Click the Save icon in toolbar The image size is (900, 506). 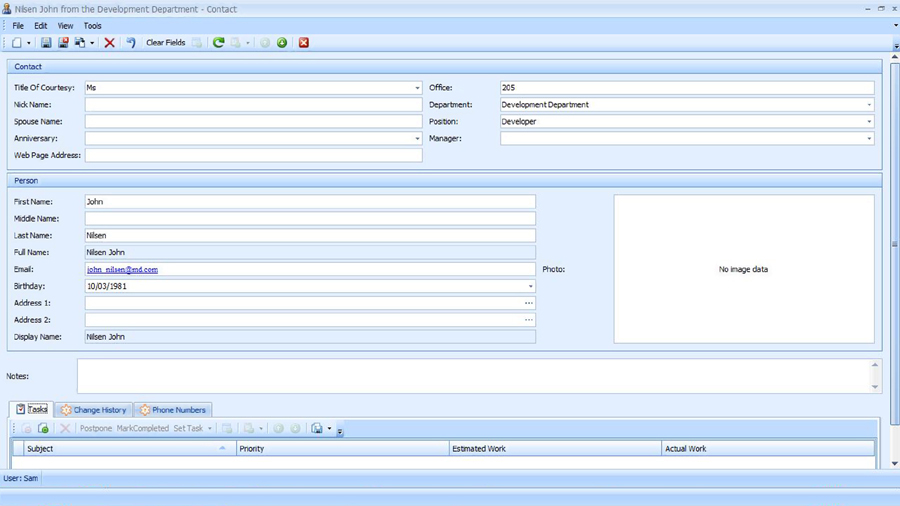tap(46, 43)
